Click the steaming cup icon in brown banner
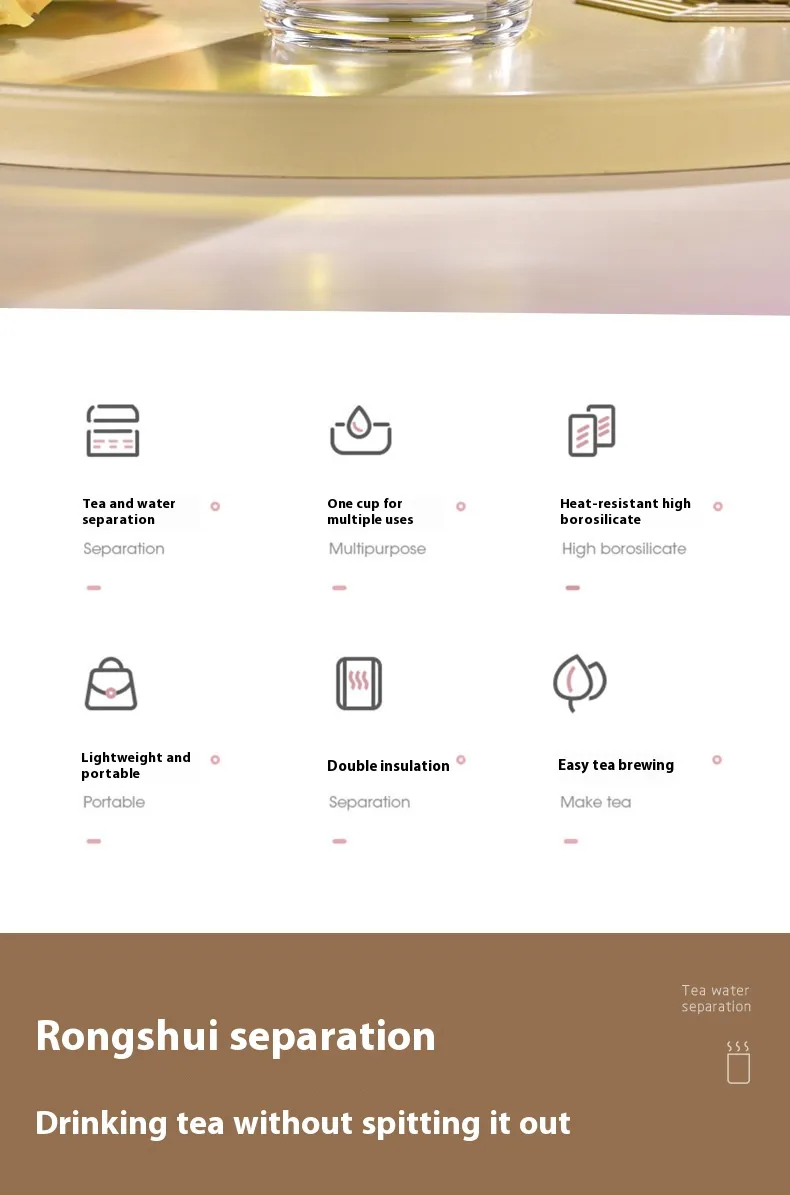Image resolution: width=790 pixels, height=1195 pixels. pos(738,1062)
